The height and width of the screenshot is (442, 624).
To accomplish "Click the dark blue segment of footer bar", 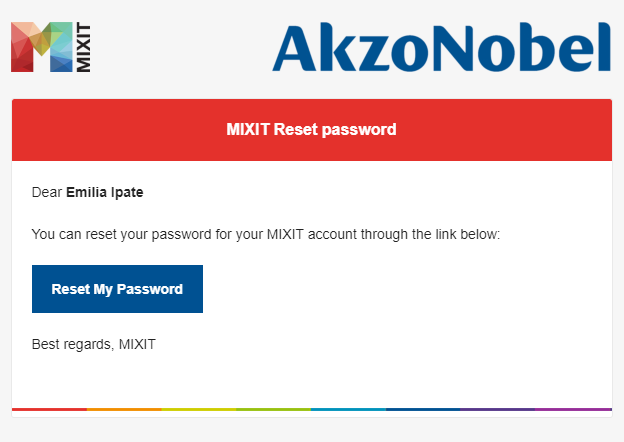I will click(423, 409).
